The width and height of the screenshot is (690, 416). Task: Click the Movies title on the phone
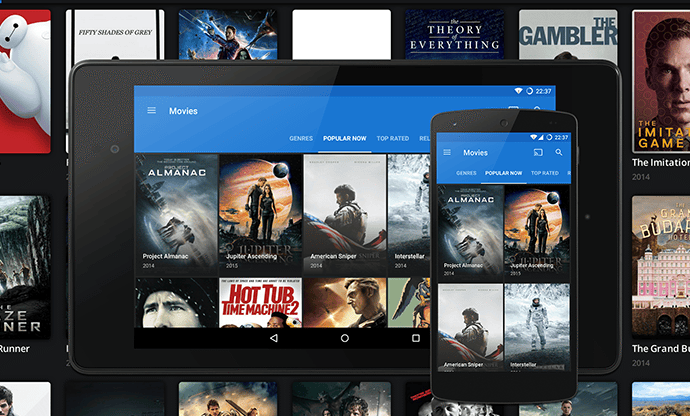(x=475, y=153)
